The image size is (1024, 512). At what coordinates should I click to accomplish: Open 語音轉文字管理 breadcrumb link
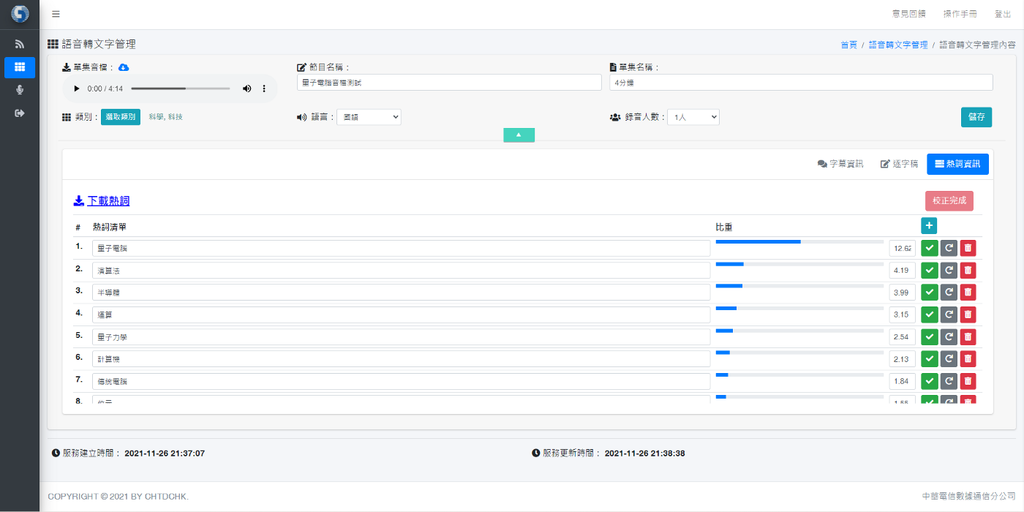click(x=898, y=45)
